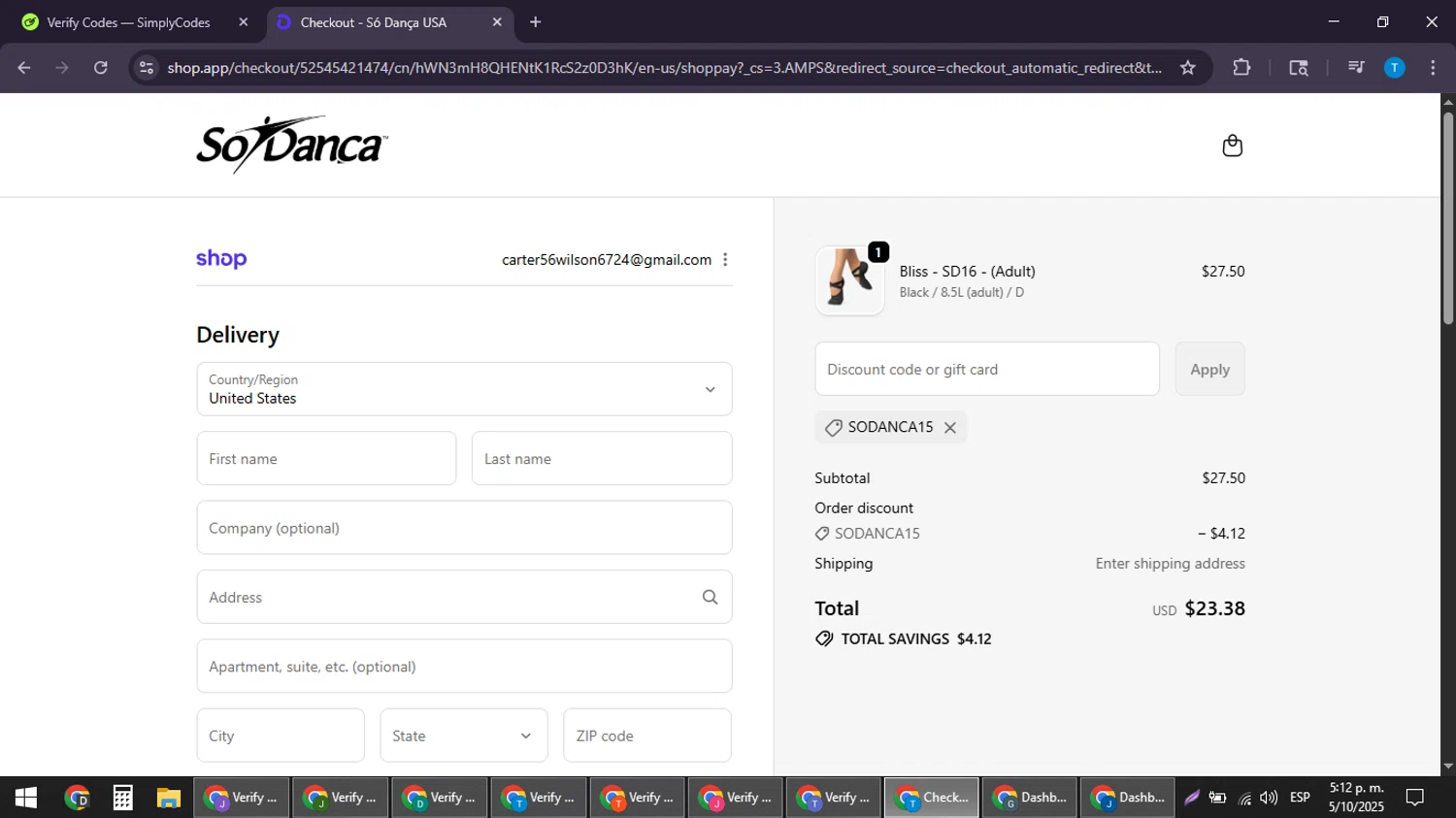Click the taskbar clock showing 5:12 p. m.

(1357, 788)
